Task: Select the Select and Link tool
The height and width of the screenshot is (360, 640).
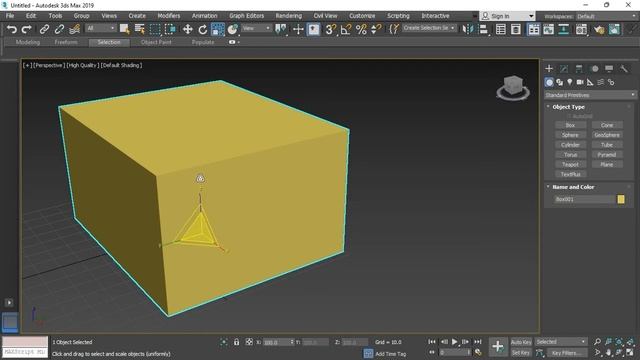Action: click(x=44, y=29)
